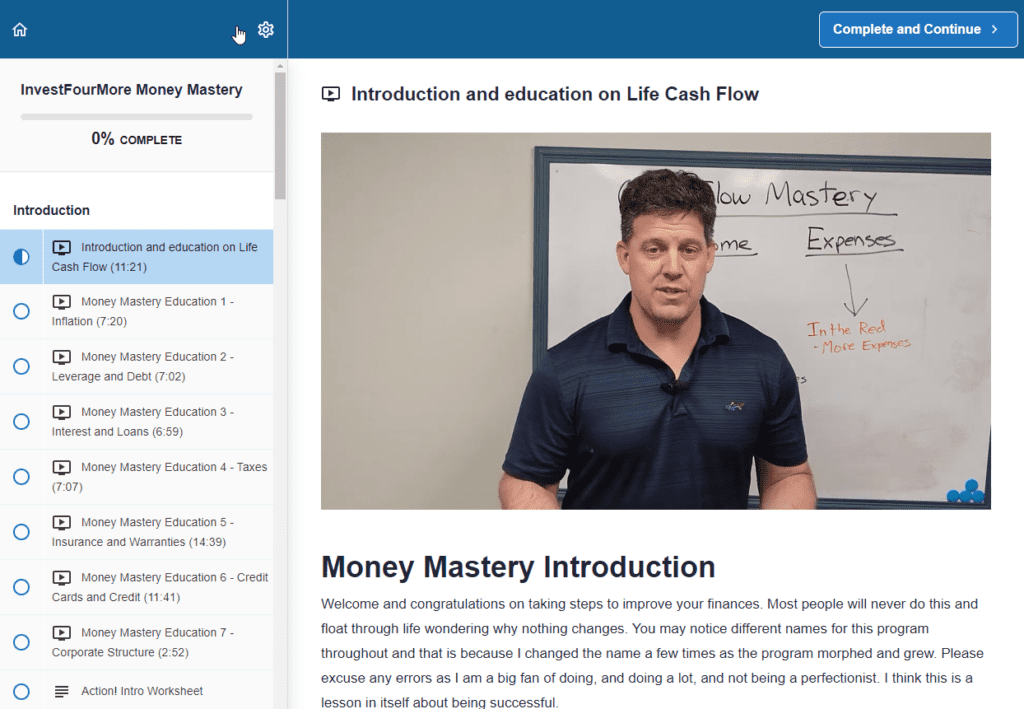This screenshot has height=709, width=1024.
Task: Click the Complete and Continue button
Action: [x=917, y=29]
